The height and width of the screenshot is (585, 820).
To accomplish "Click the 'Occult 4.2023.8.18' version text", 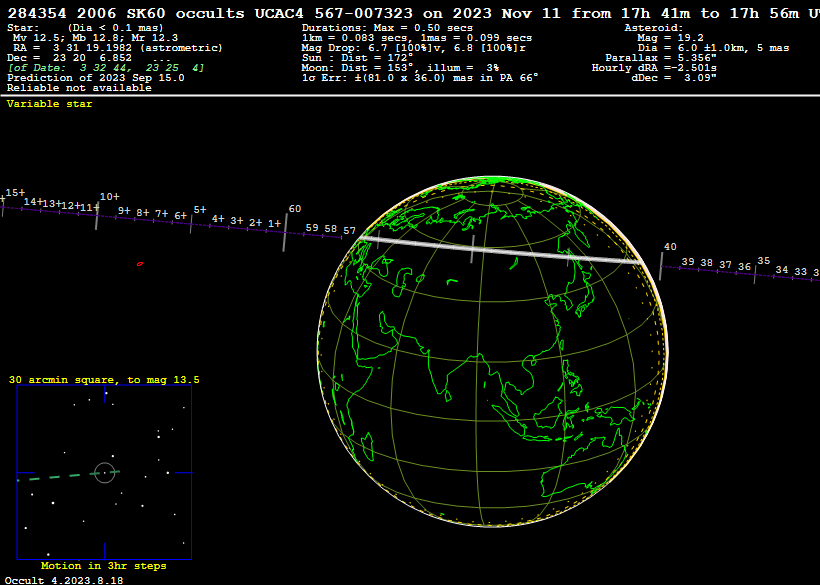I will point(64,580).
